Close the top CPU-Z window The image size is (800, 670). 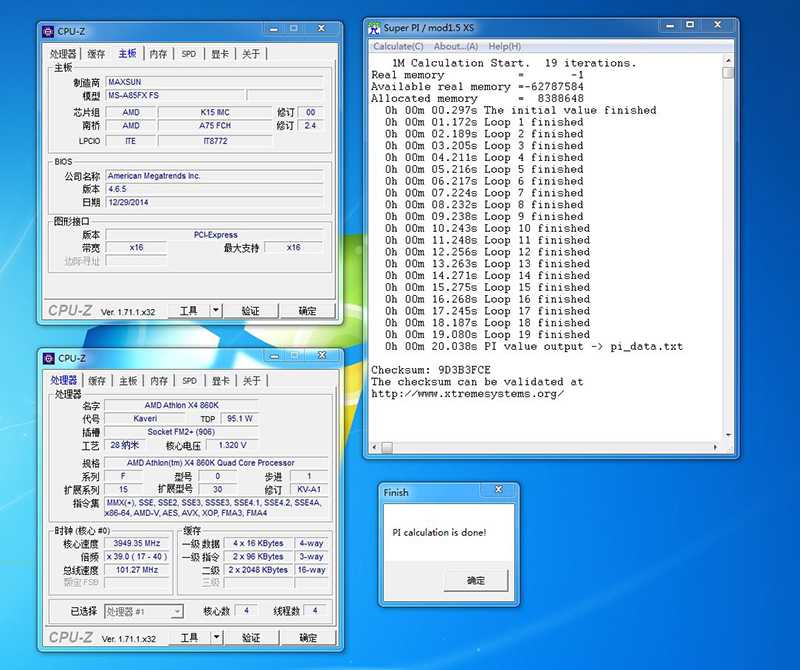[321, 29]
